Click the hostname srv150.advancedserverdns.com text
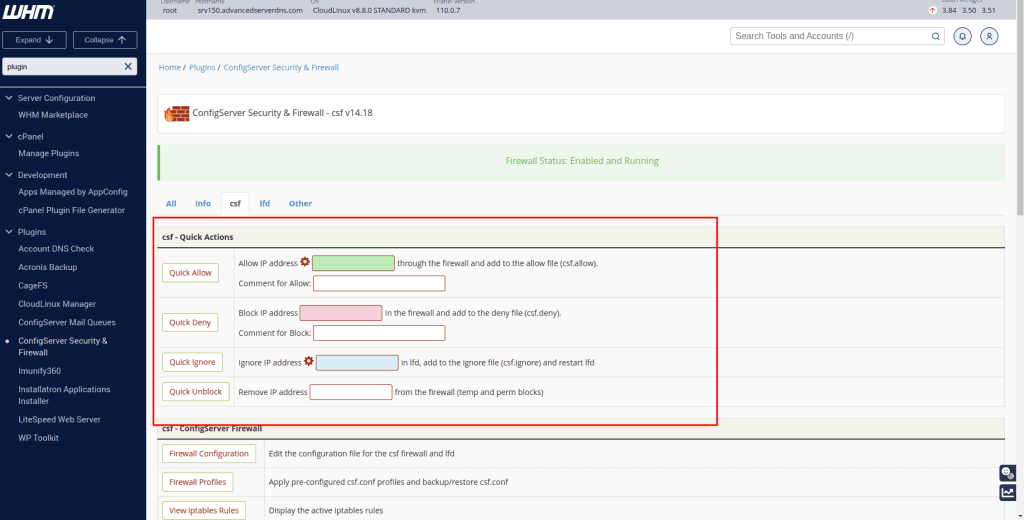Viewport: 1024px width, 520px height. point(250,10)
